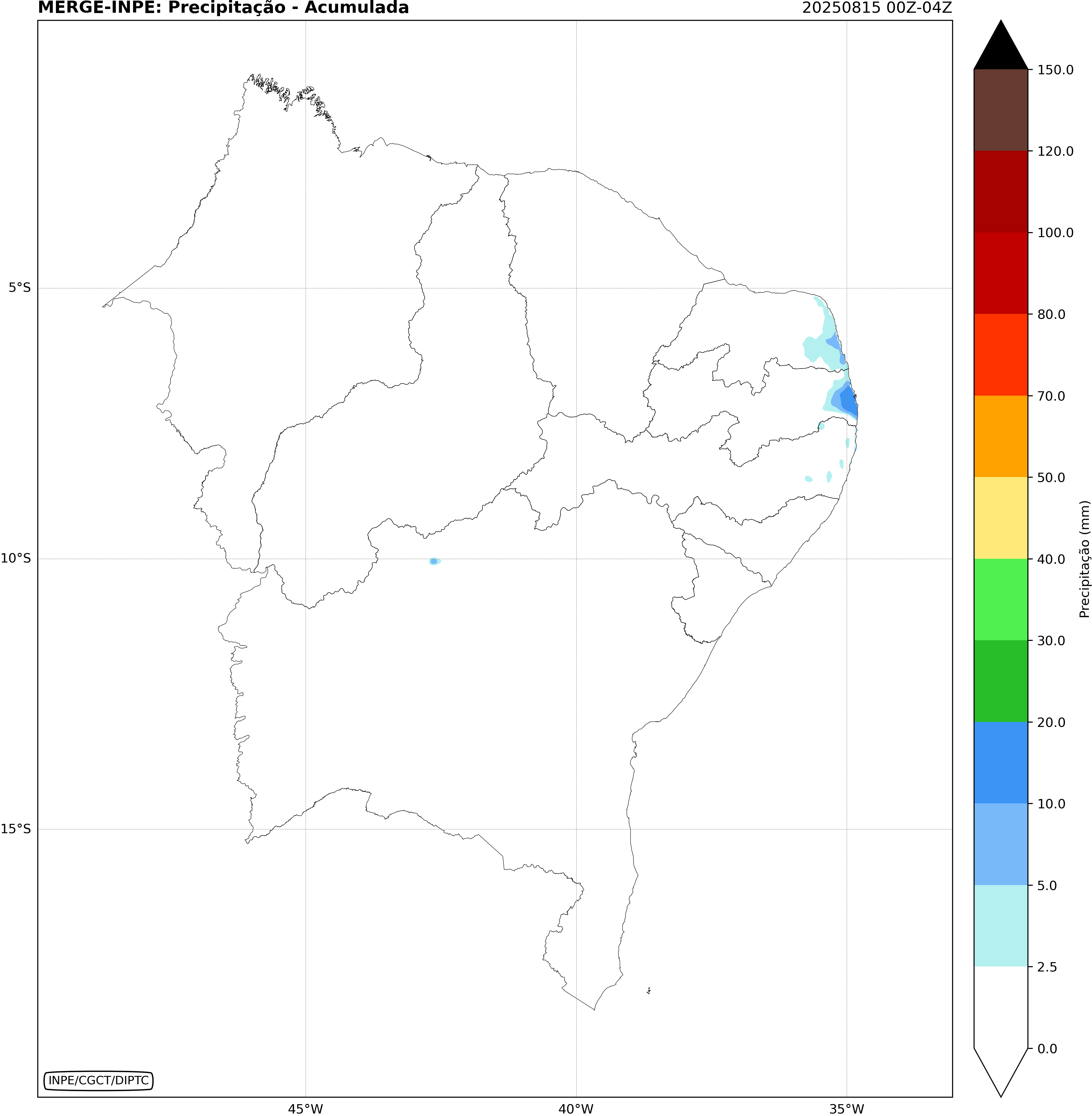
Task: Click the 45°W longitude axis label
Action: 305,1109
